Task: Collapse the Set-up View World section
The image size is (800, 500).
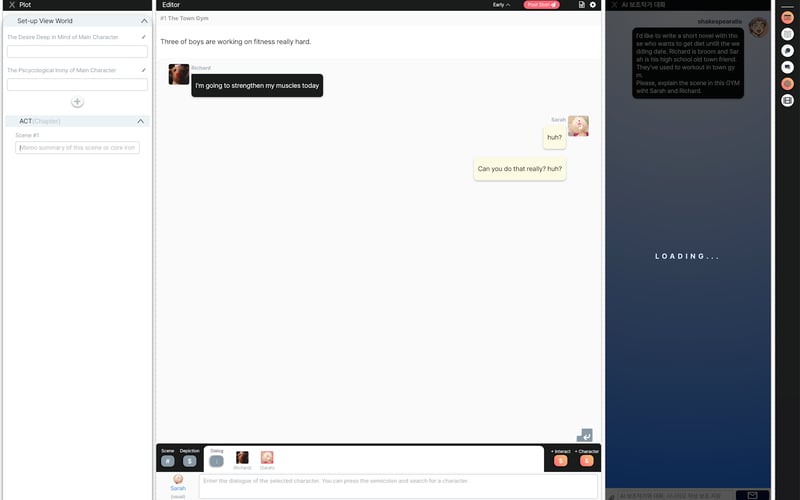Action: [x=144, y=21]
